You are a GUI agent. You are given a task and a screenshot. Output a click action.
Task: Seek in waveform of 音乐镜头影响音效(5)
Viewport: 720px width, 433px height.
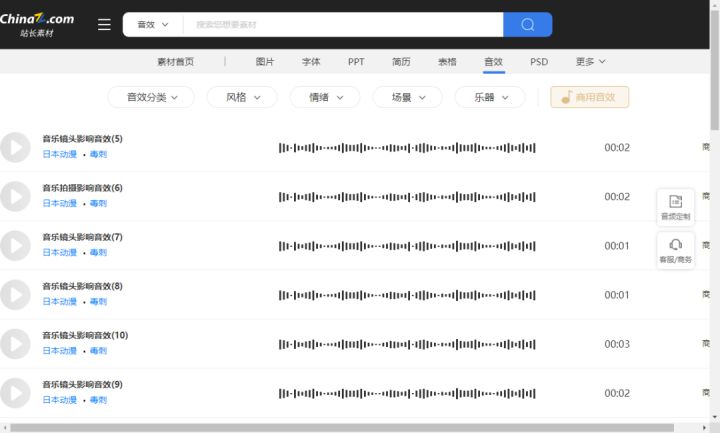click(407, 148)
